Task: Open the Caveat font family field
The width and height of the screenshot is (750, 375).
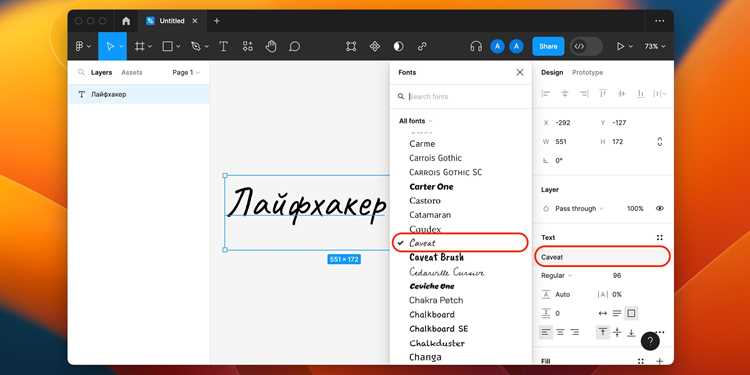Action: pyautogui.click(x=602, y=257)
